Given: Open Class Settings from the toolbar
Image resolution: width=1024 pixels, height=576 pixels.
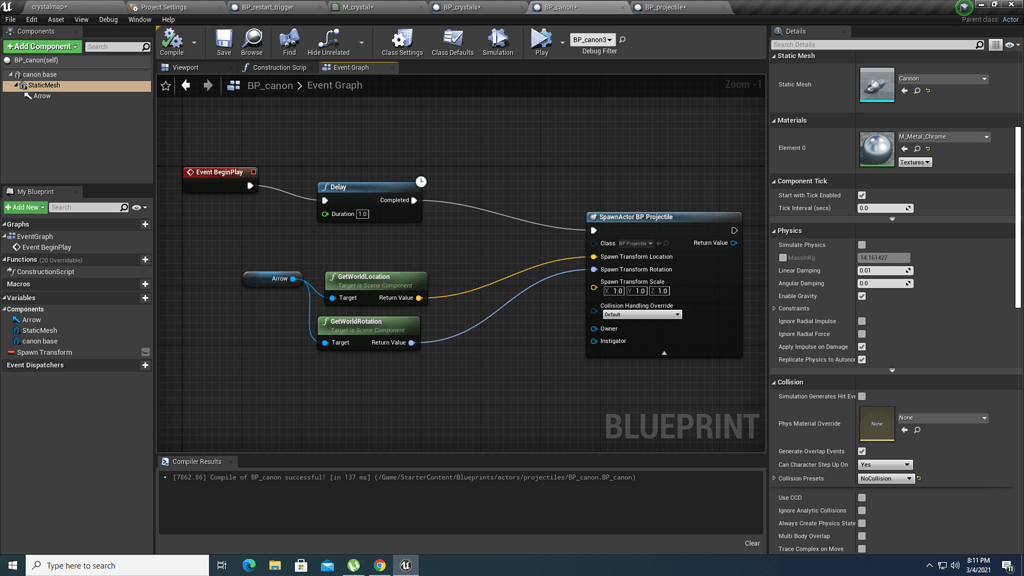Looking at the screenshot, I should (x=402, y=41).
